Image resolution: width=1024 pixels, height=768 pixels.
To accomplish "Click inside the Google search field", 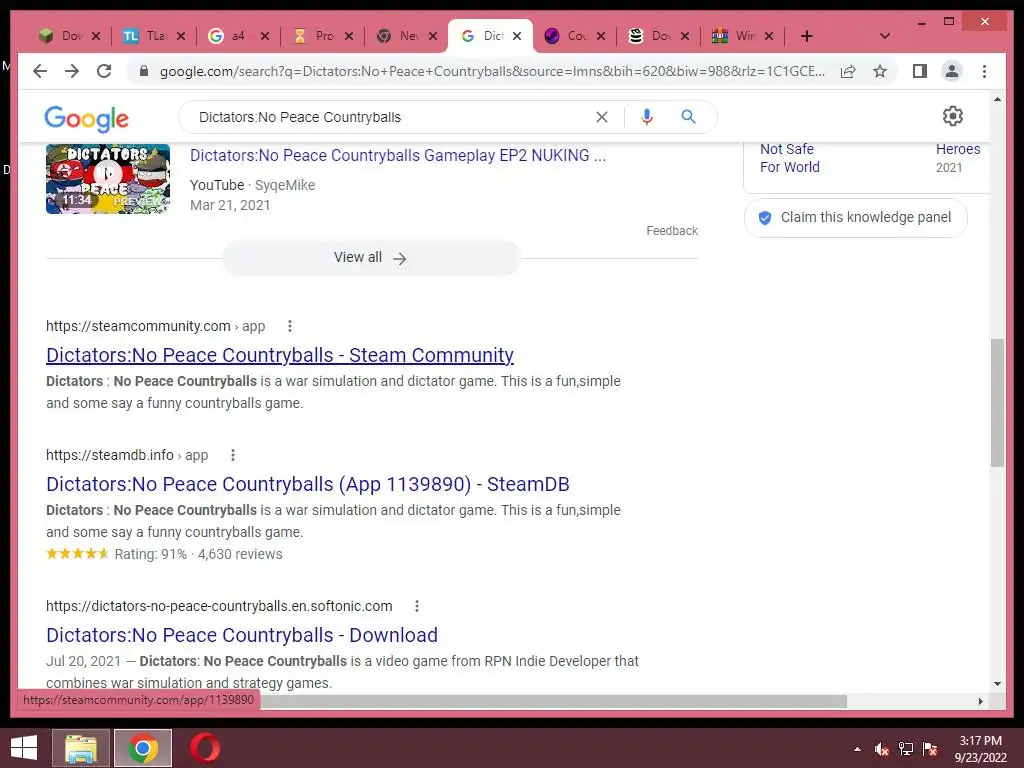I will tap(392, 117).
